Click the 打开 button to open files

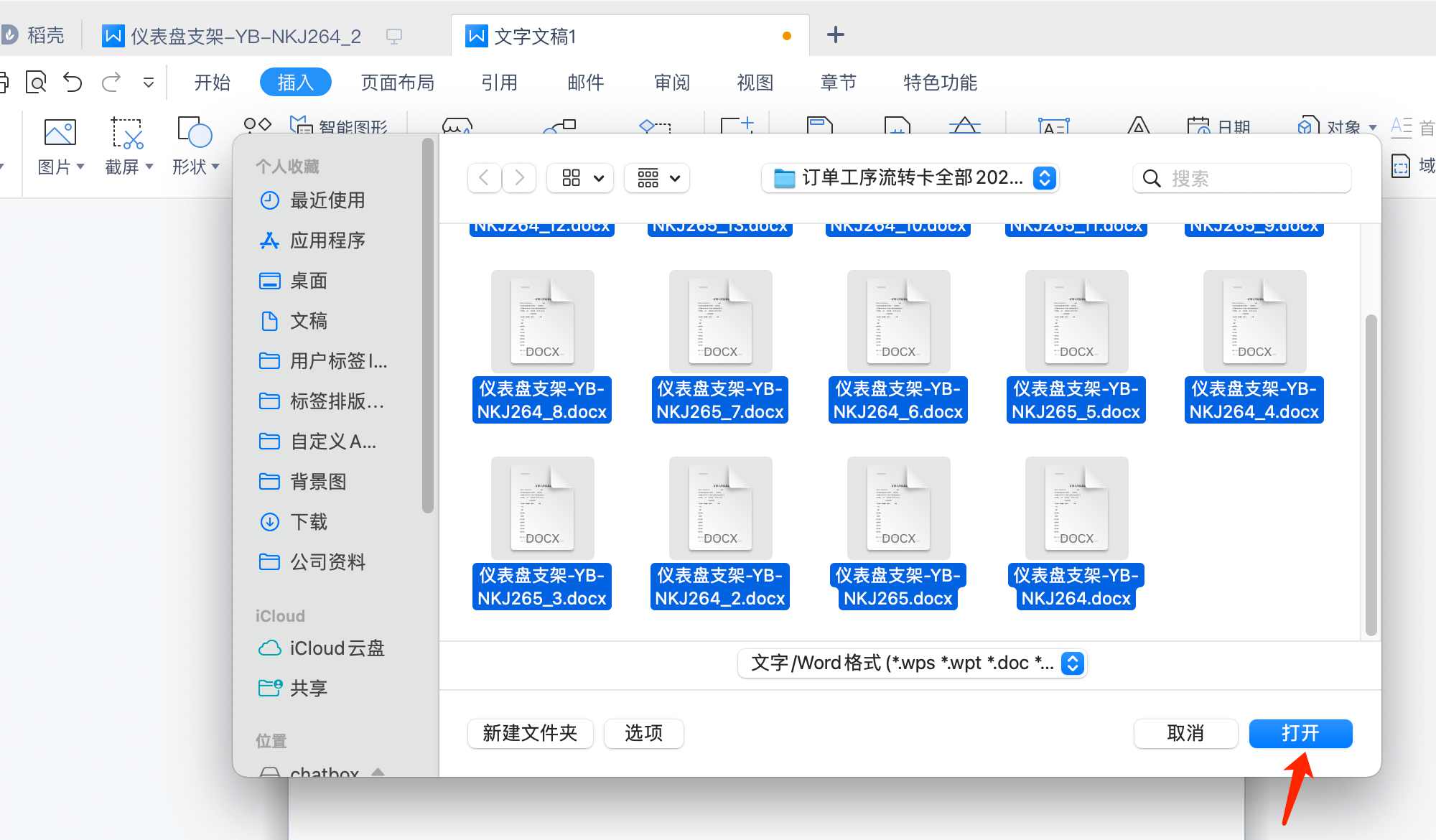(x=1300, y=733)
